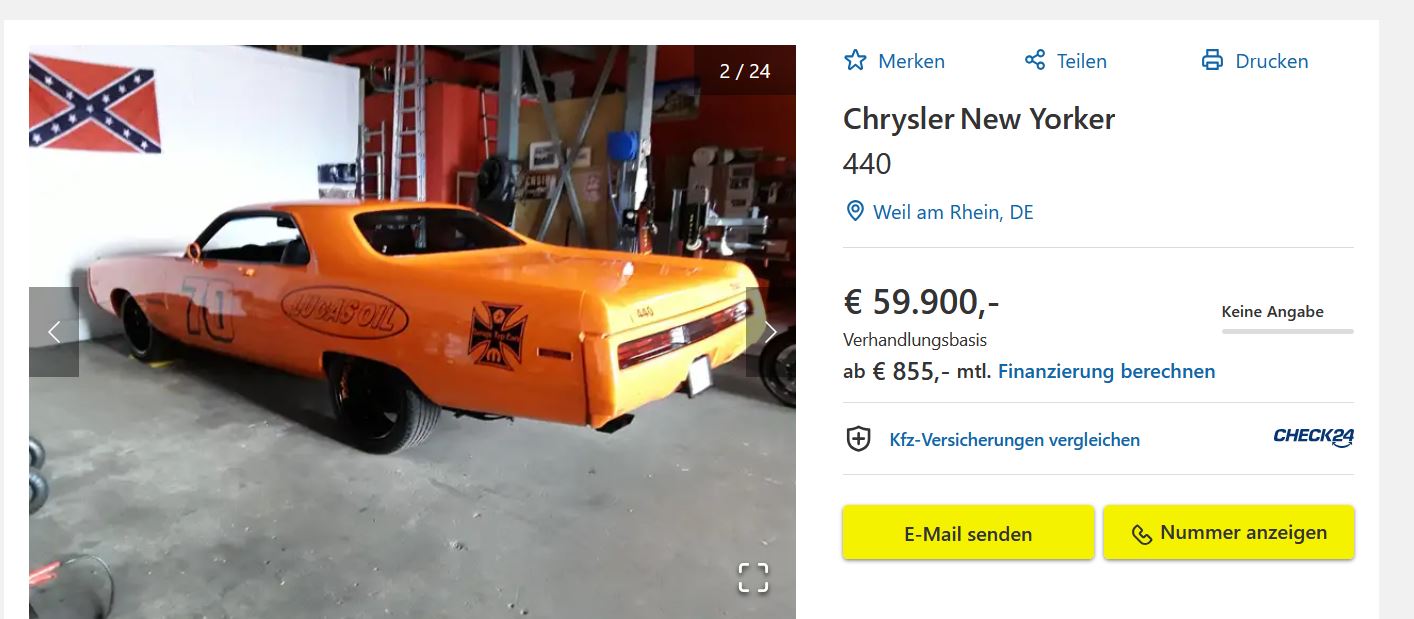The width and height of the screenshot is (1414, 619).
Task: Click the phone icon on Nummer anzeigen
Action: (x=1142, y=534)
